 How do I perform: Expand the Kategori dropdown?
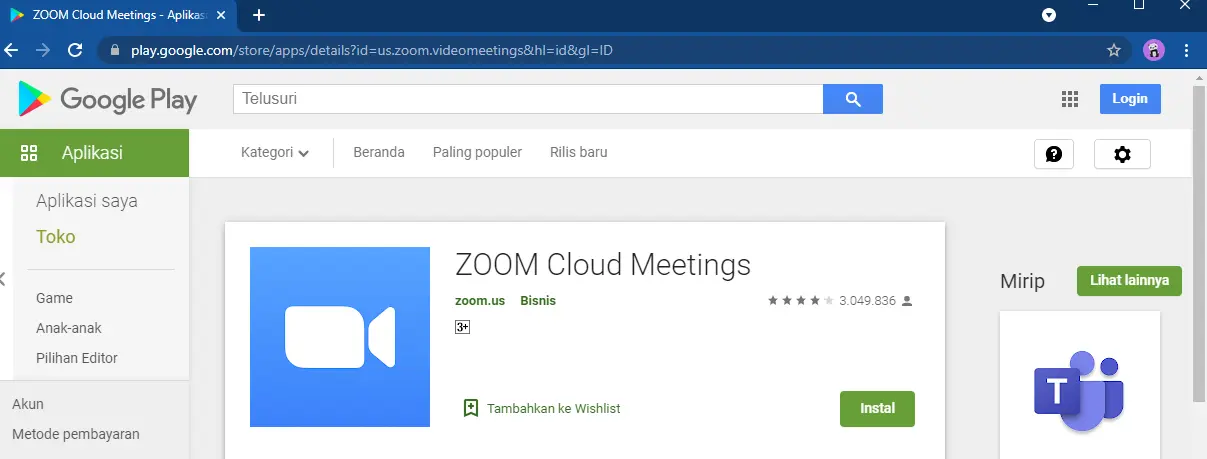275,153
